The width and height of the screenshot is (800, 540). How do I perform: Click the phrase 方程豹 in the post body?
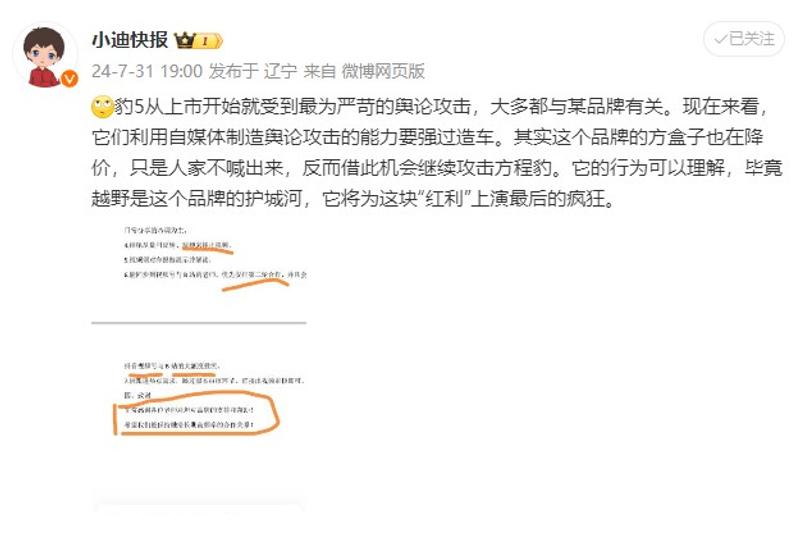point(522,168)
